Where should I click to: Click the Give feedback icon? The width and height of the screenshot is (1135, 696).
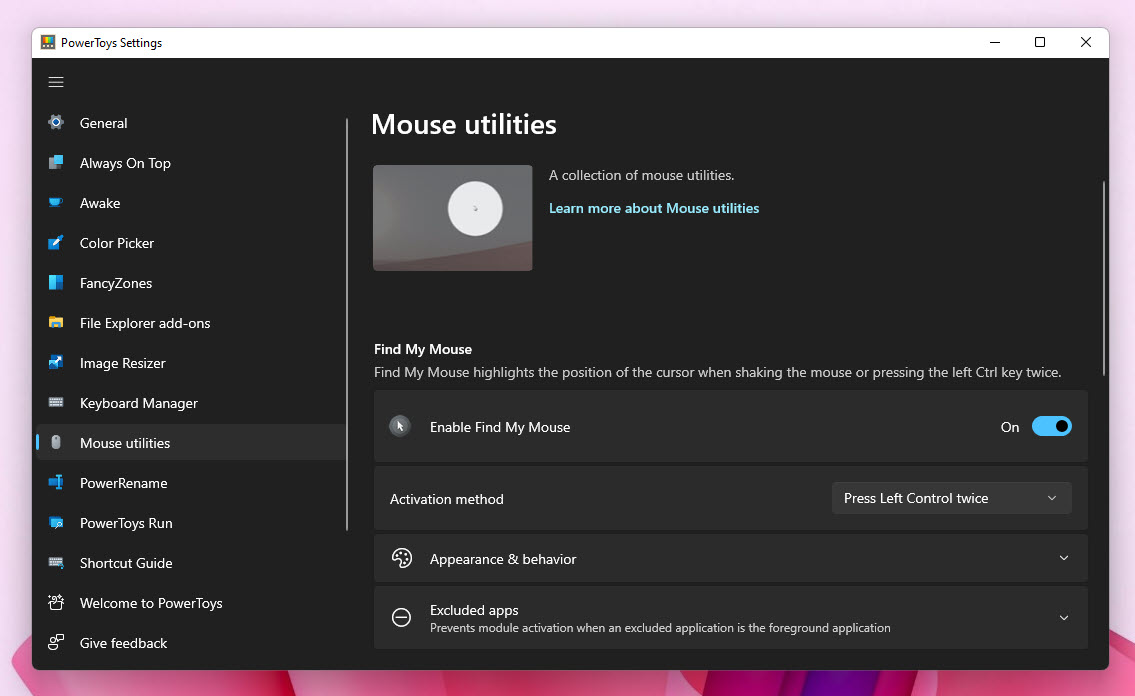tap(56, 642)
